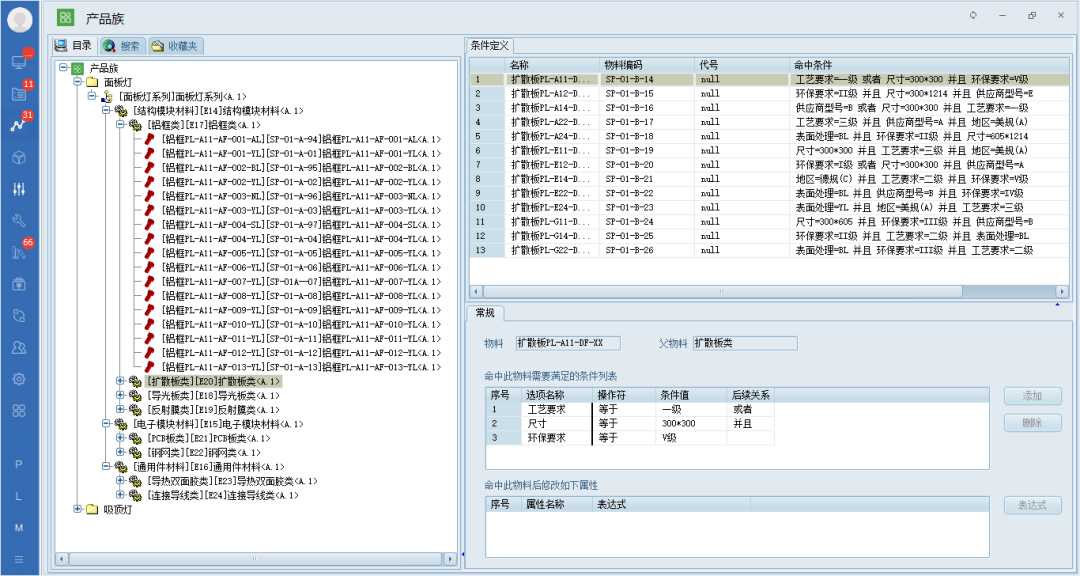Open the sidebar icon with badge 66
1080x576 pixels.
[x=19, y=252]
